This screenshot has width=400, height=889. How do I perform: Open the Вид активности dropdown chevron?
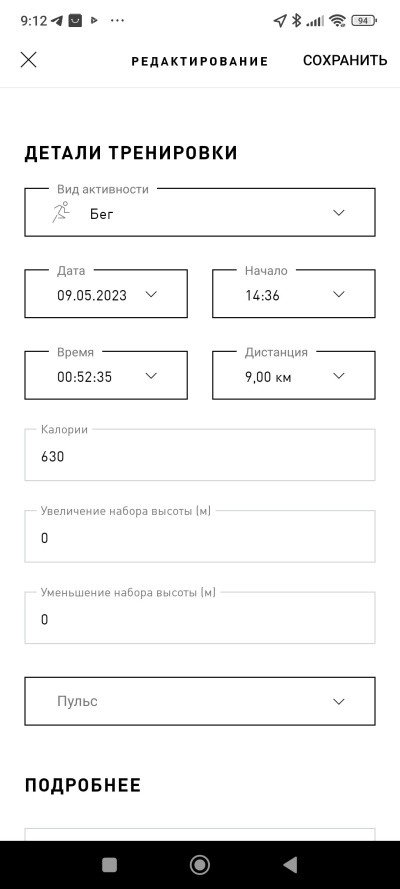point(339,213)
